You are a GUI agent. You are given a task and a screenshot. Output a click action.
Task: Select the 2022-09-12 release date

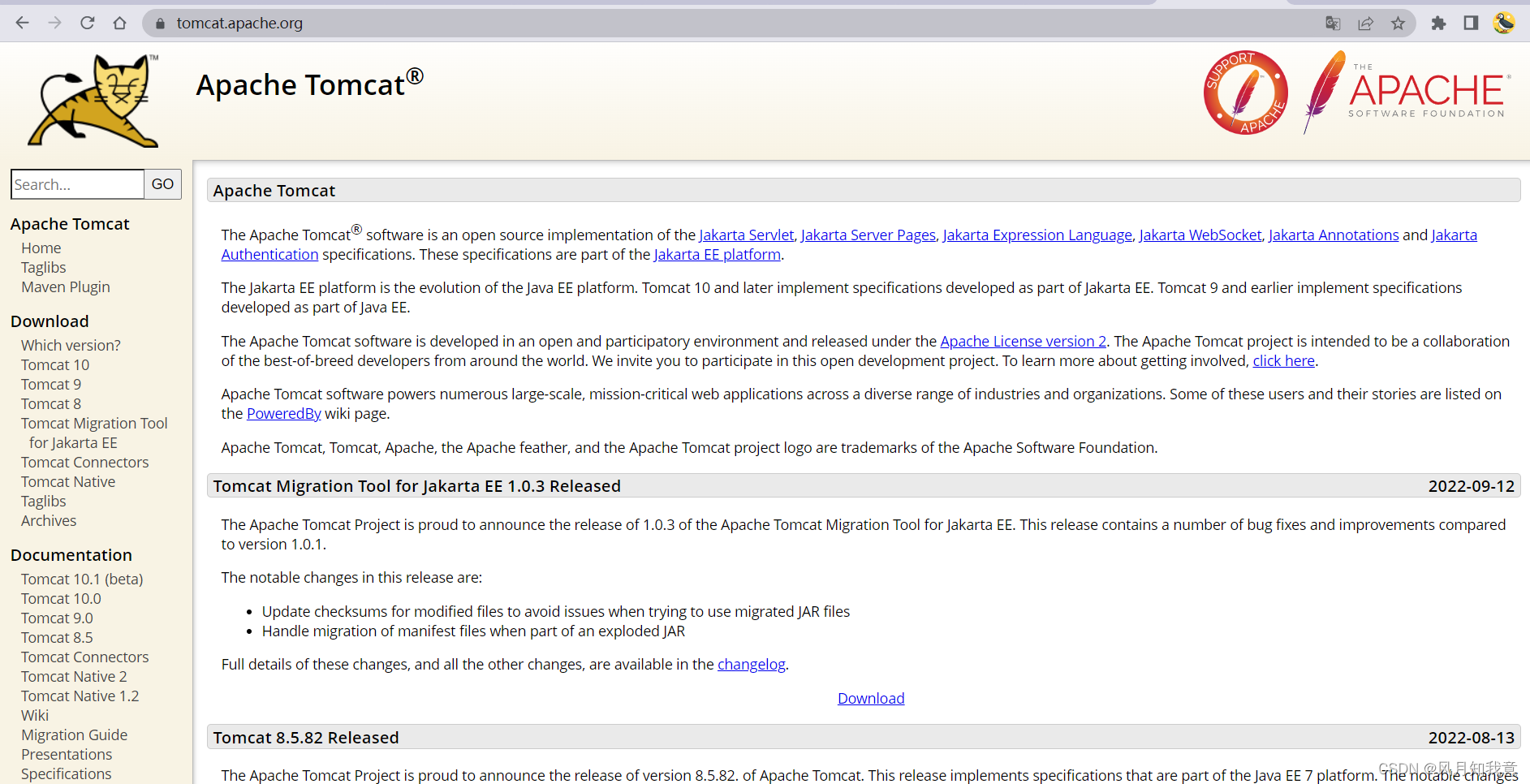(x=1471, y=485)
